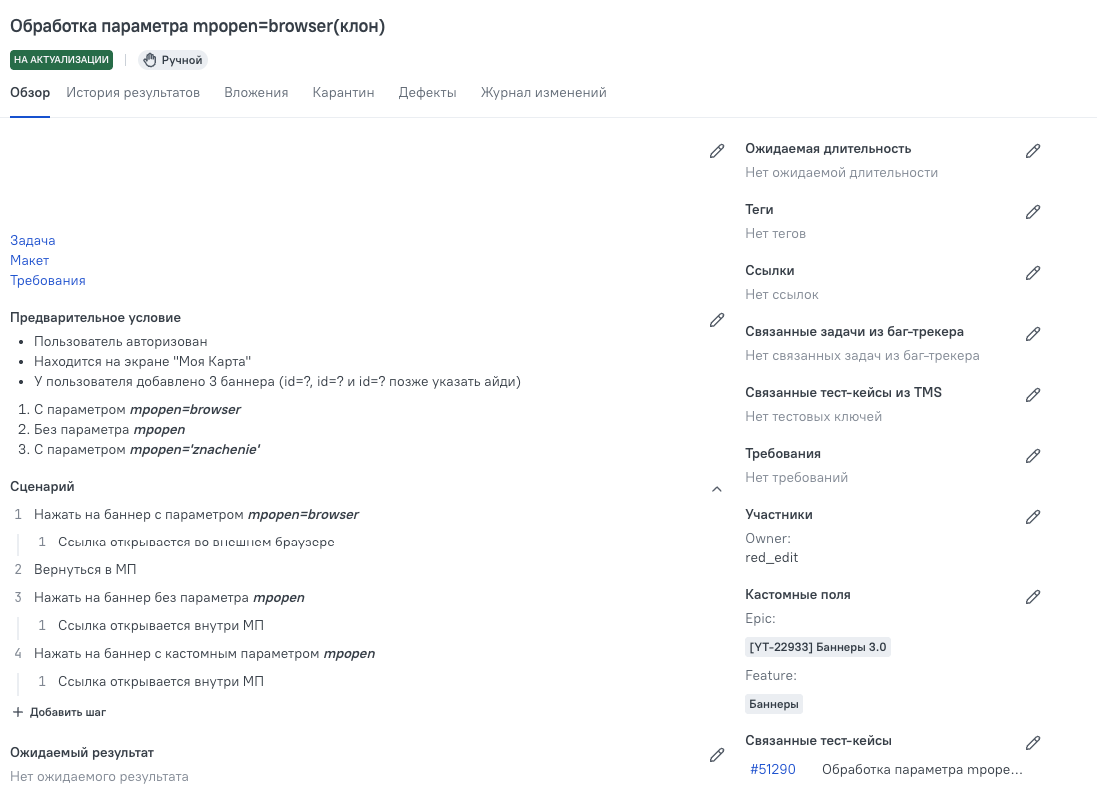Switch to Вложения tab

[256, 93]
